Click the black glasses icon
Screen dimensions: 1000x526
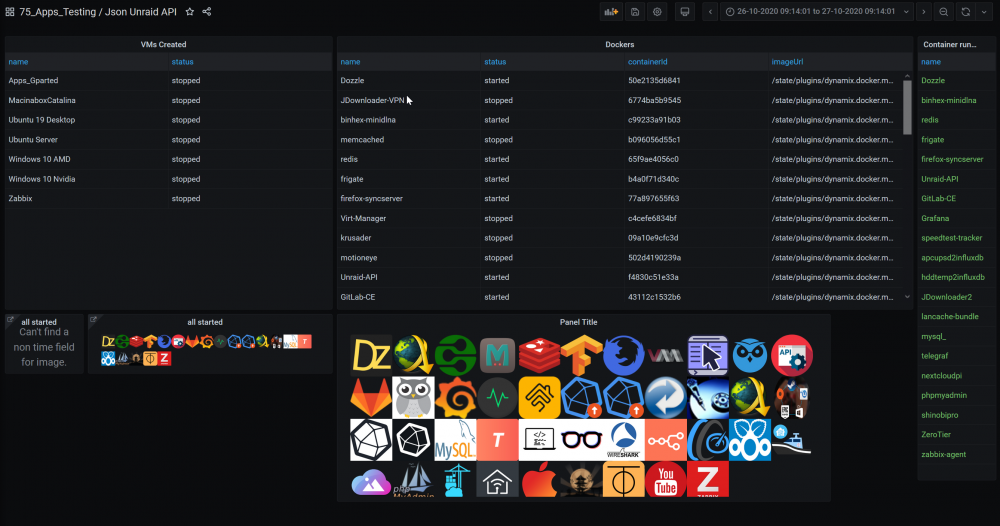(x=581, y=440)
